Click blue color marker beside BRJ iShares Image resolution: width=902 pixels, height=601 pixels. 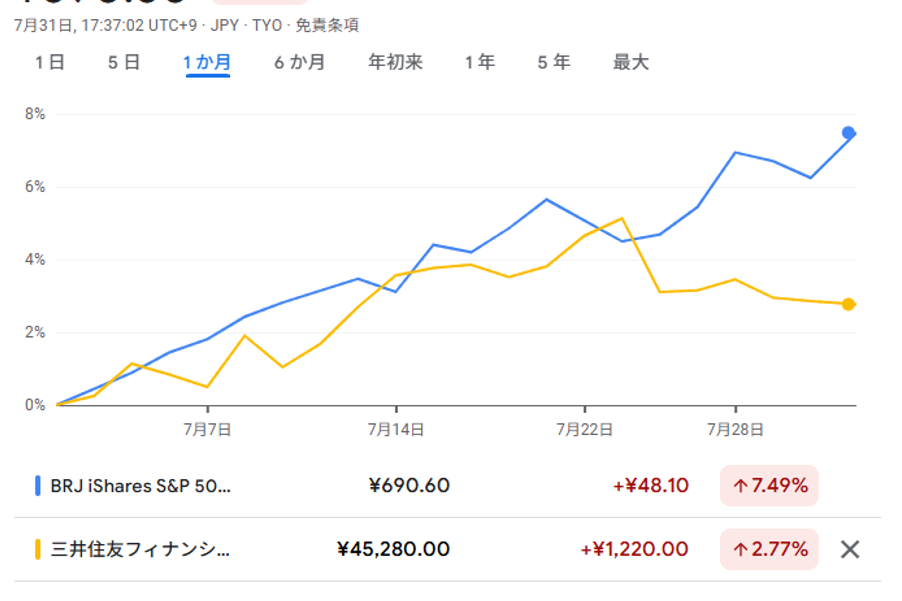tap(38, 486)
